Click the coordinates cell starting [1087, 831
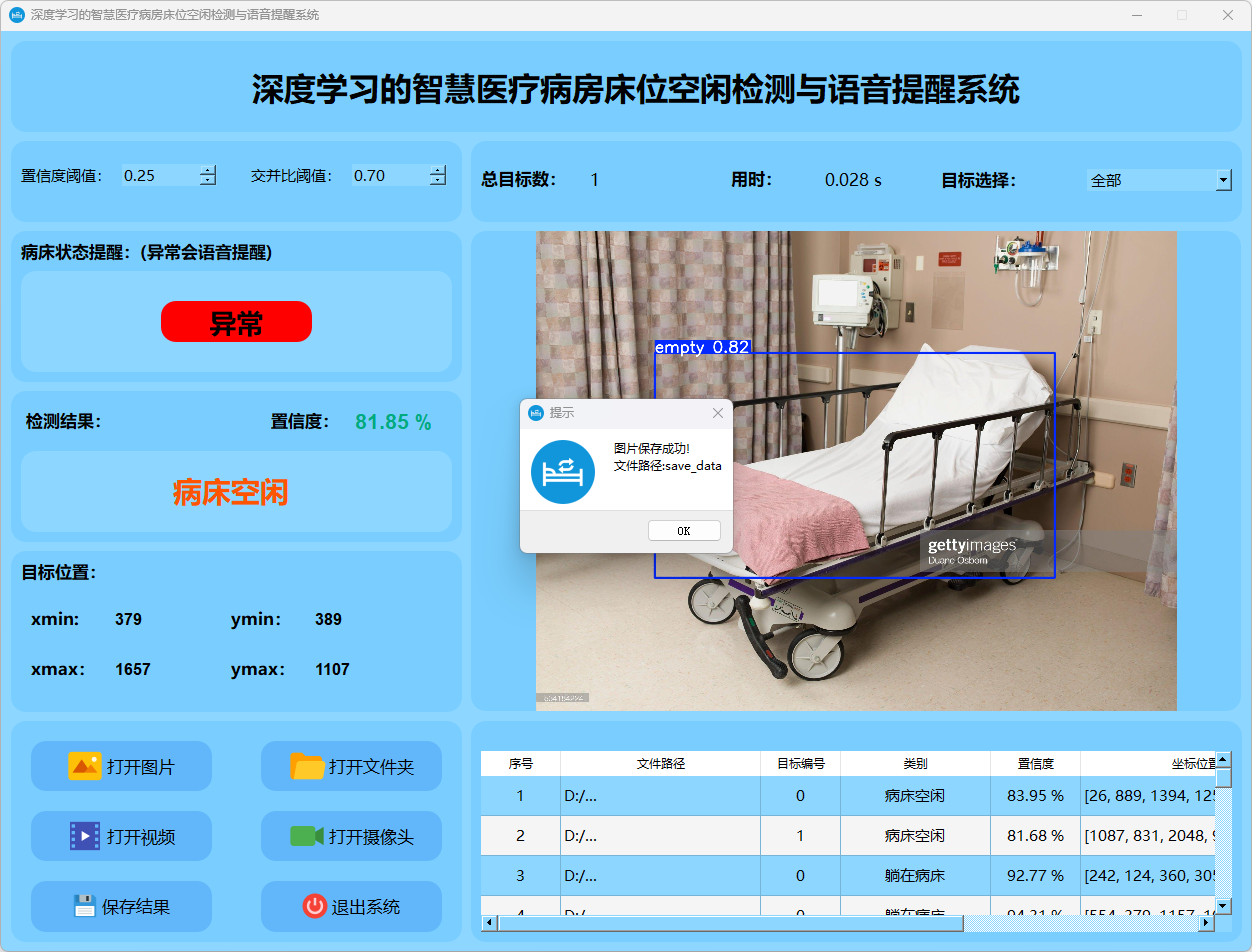 coord(1148,836)
